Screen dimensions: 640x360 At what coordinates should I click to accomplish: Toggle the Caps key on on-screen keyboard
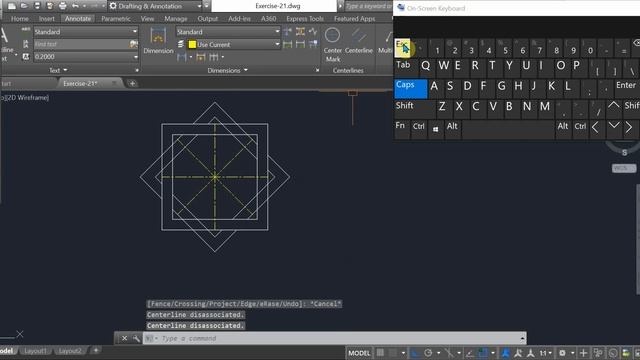coord(411,89)
